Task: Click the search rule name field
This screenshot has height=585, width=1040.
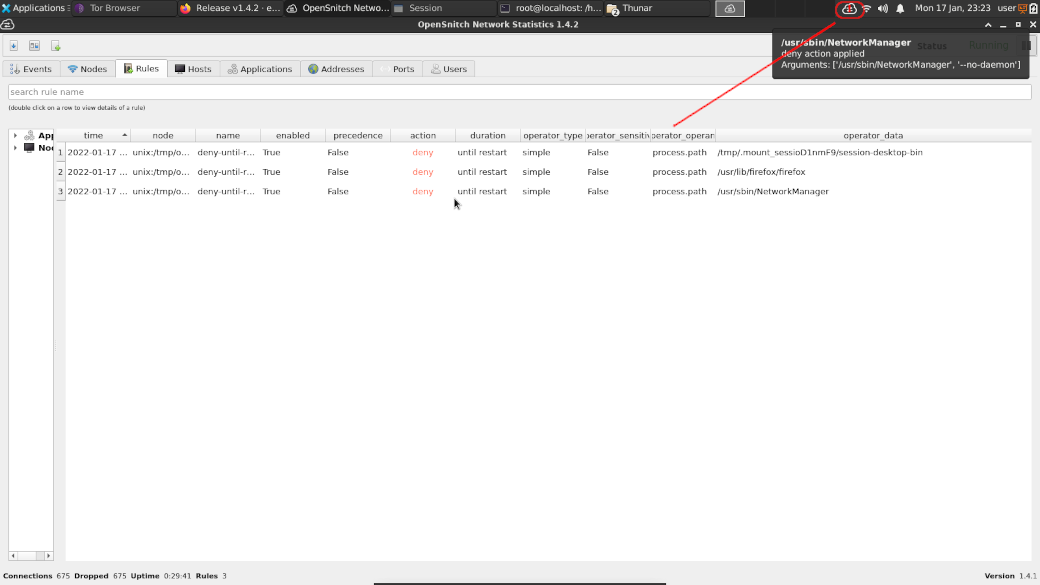Action: point(519,92)
